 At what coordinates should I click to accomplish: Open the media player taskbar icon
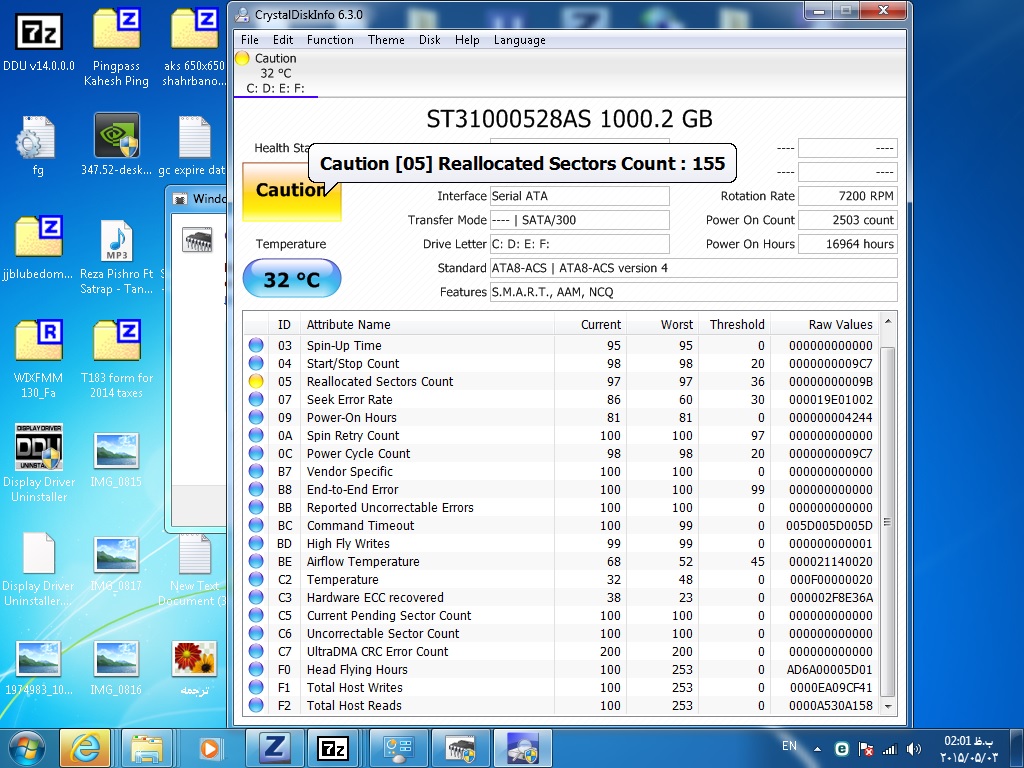[x=209, y=749]
